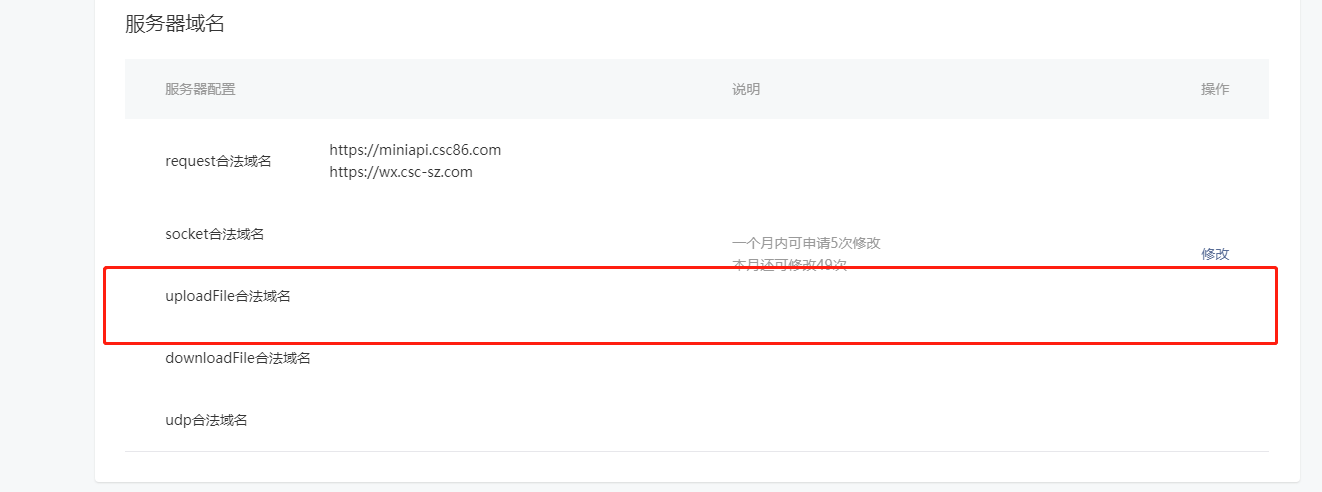Click the request合法域名 row label
The image size is (1322, 492).
218,161
